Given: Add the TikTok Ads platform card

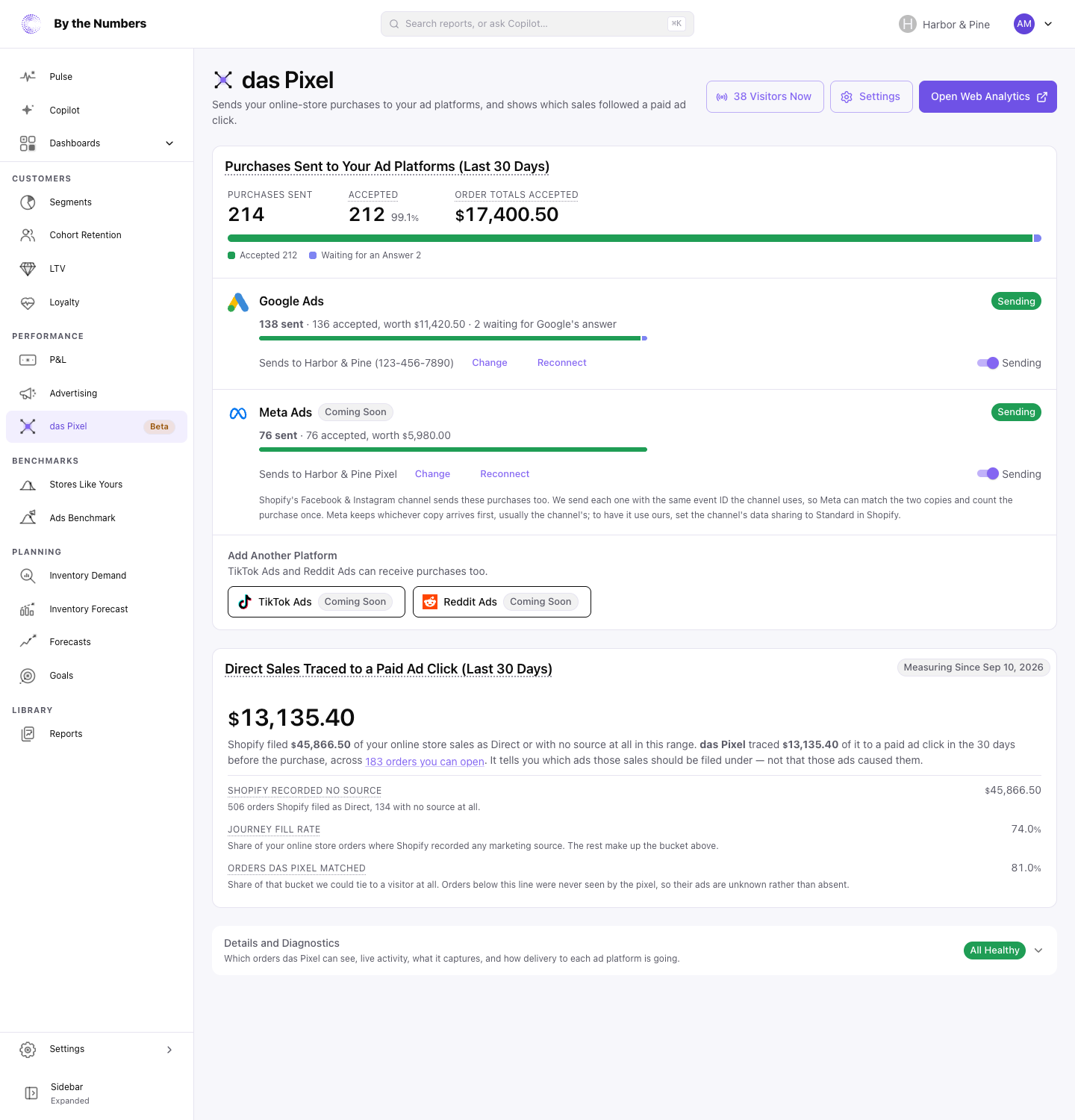Looking at the screenshot, I should pyautogui.click(x=317, y=602).
